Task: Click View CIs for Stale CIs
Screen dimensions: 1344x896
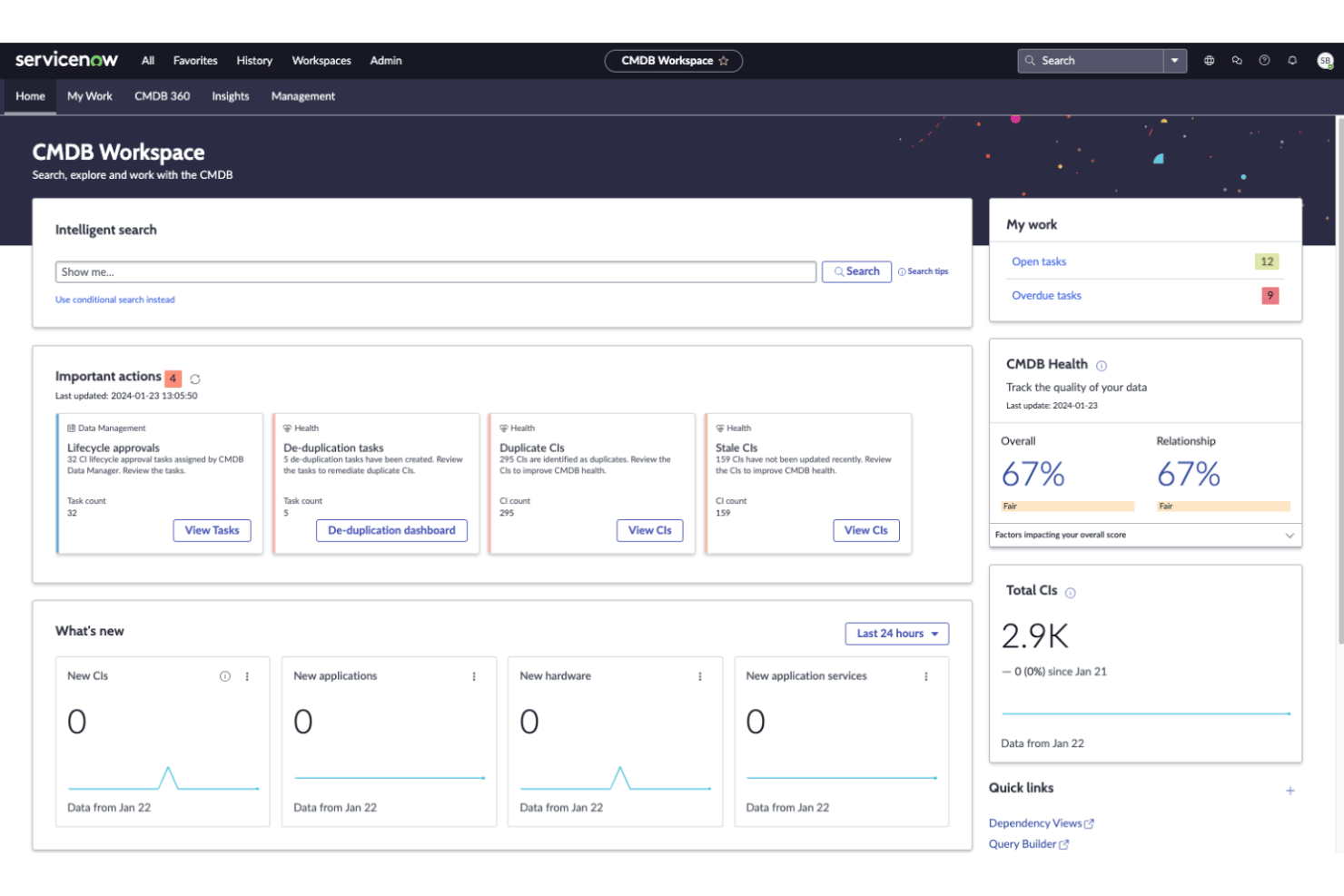Action: point(866,530)
